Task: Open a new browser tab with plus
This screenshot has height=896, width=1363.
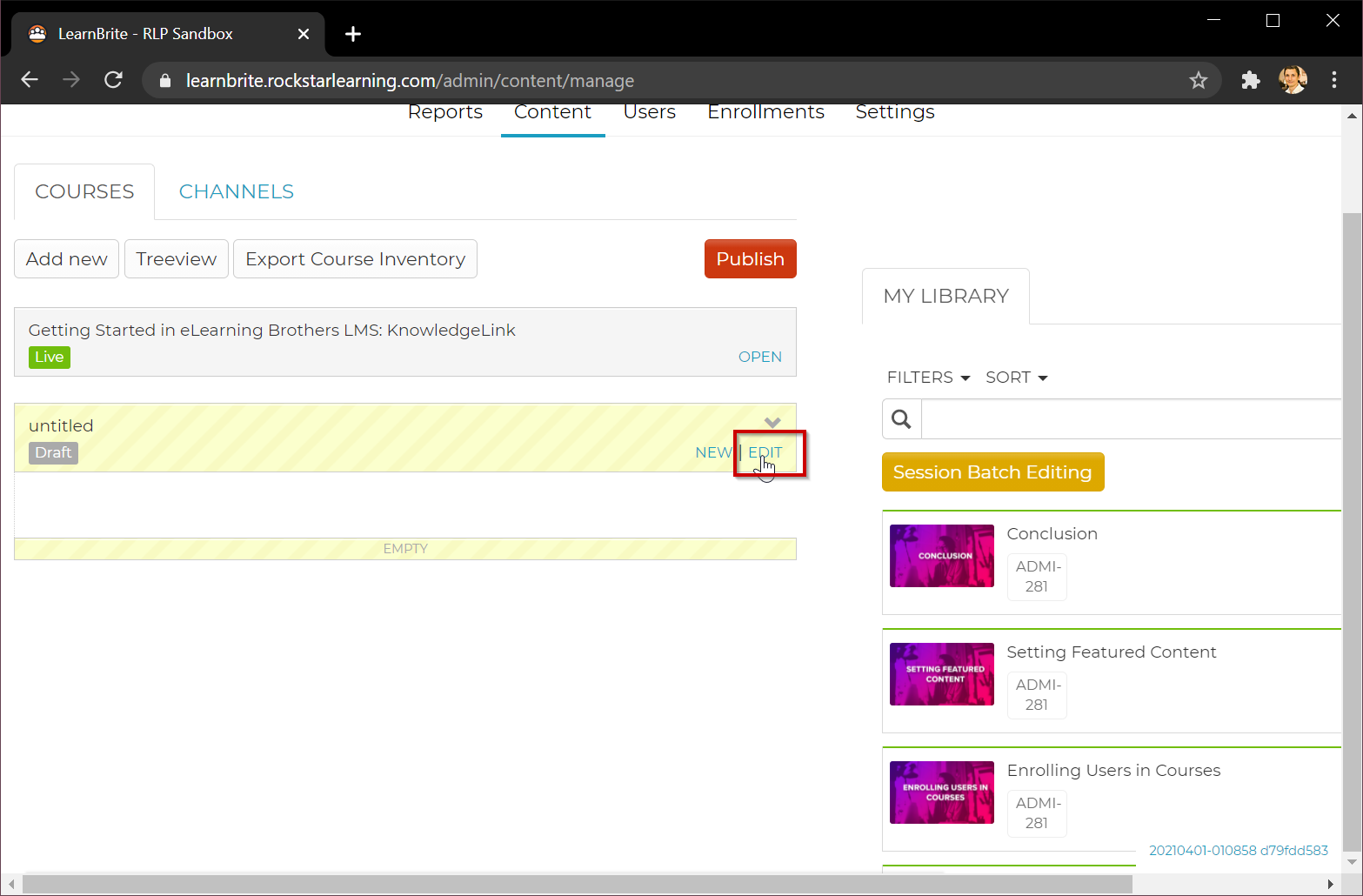Action: (353, 34)
